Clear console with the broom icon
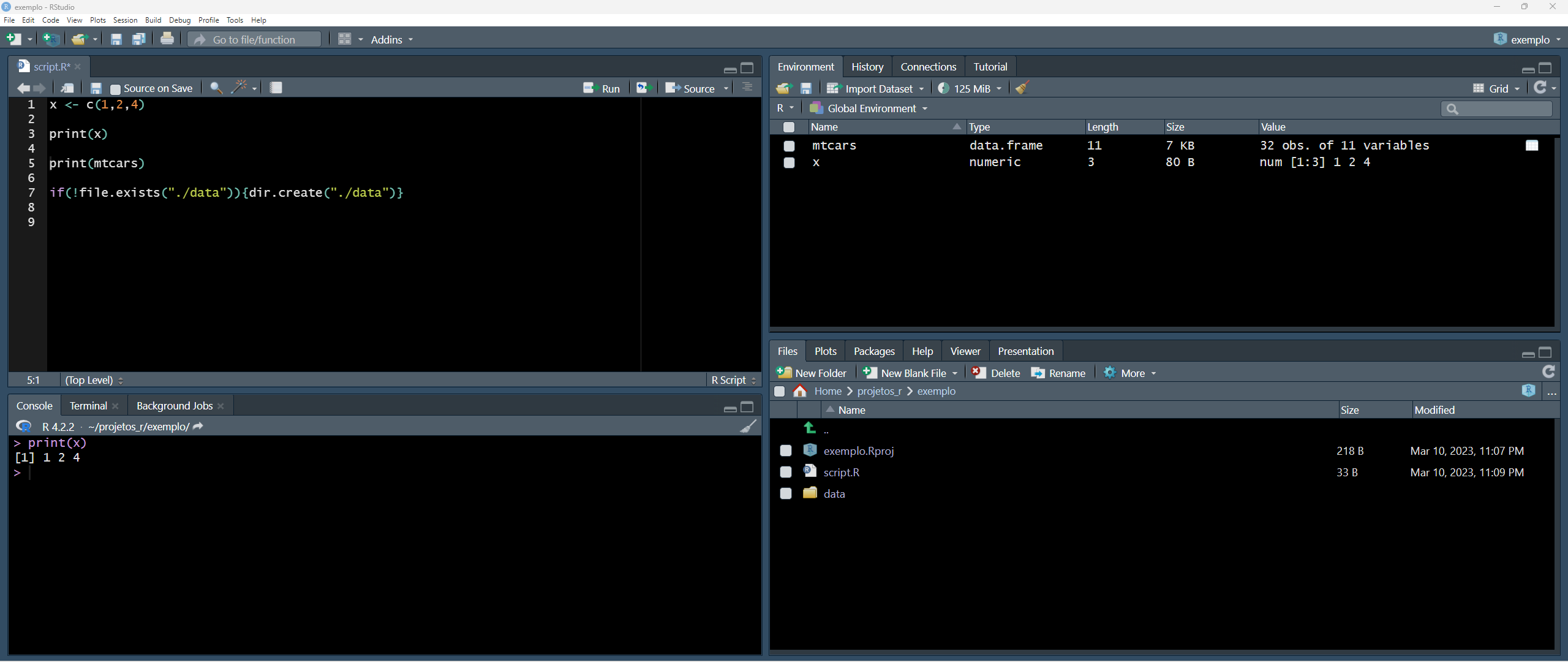The height and width of the screenshot is (662, 1568). tap(748, 426)
